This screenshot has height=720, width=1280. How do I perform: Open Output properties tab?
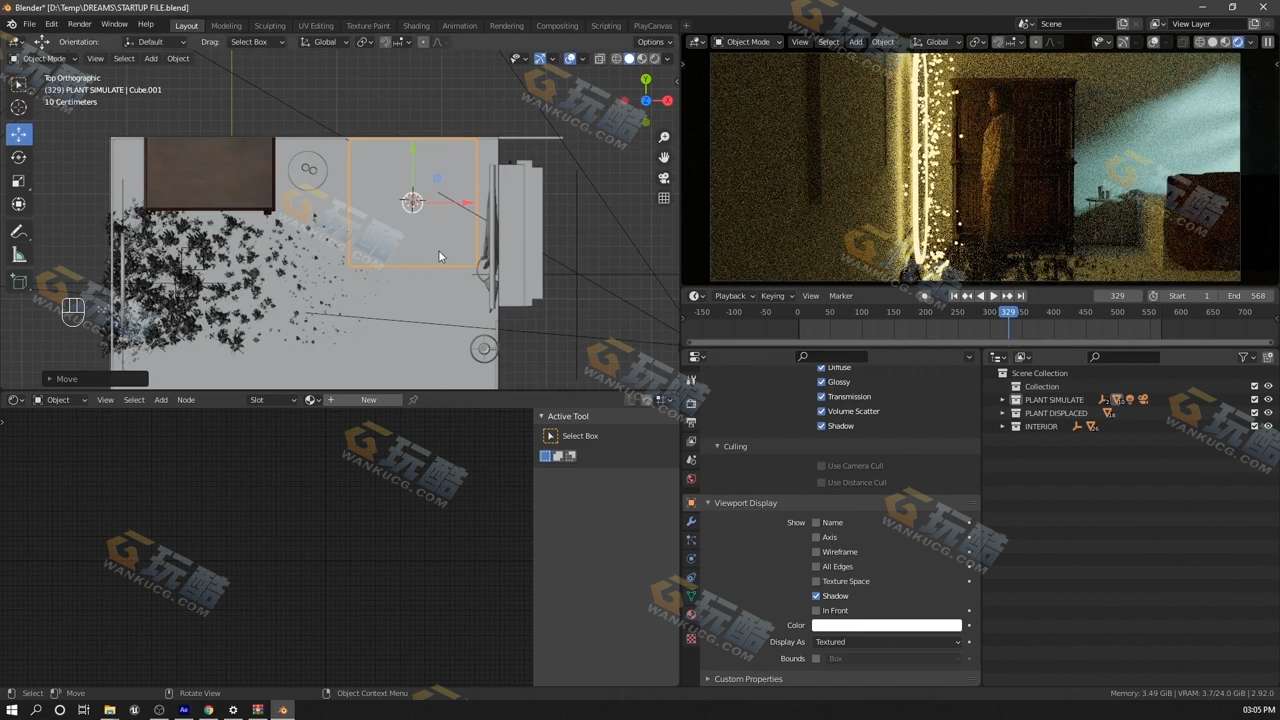(691, 422)
